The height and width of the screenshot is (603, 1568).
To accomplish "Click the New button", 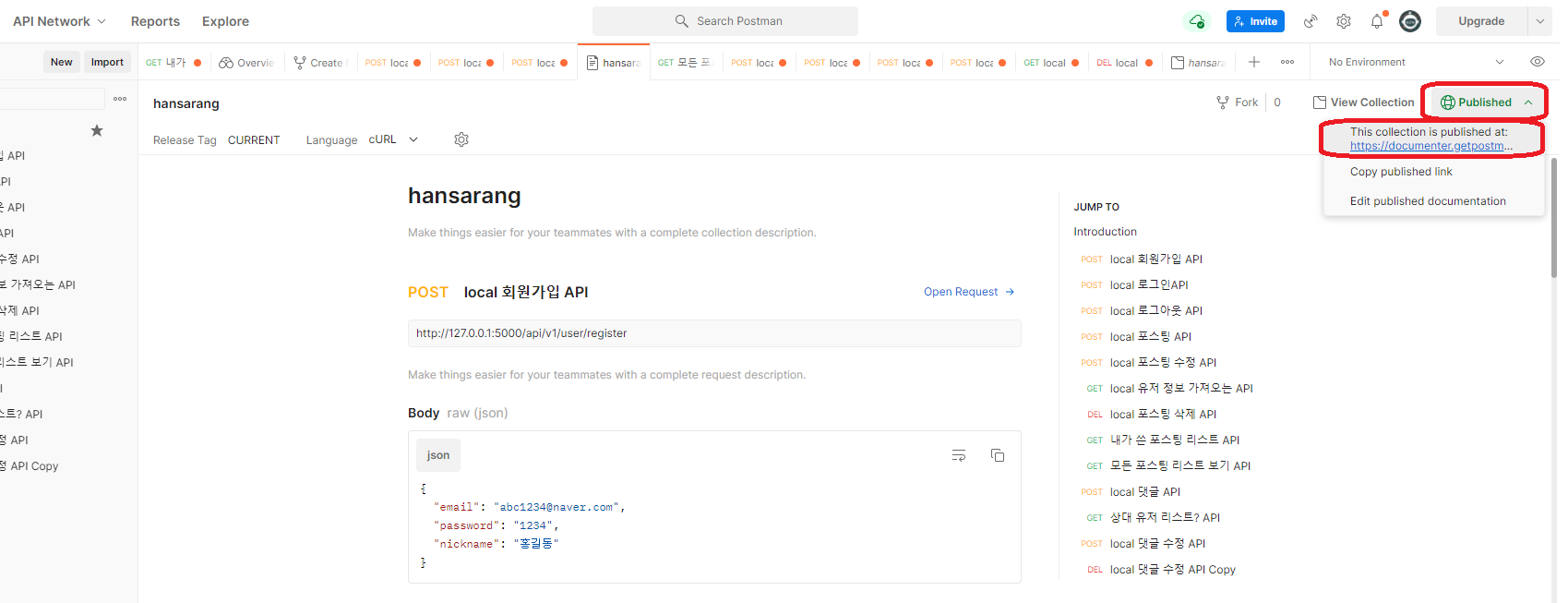I will click(62, 62).
